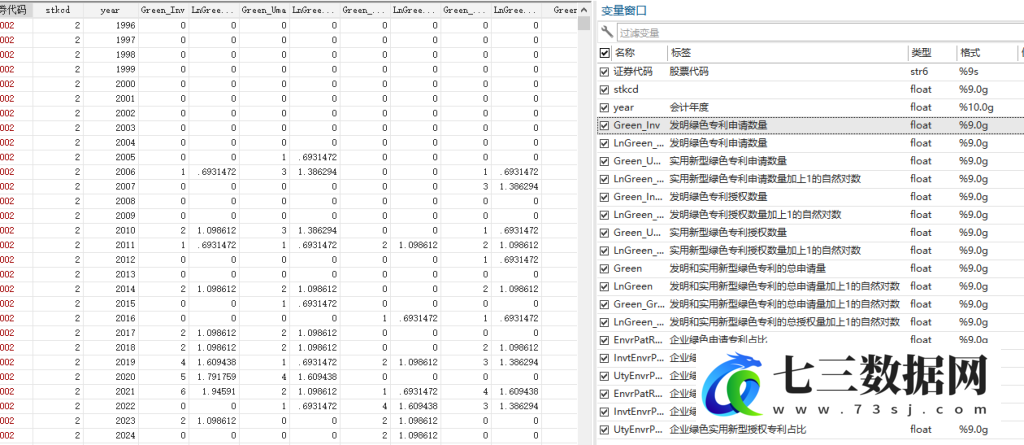Select the year cell 2010

click(110, 231)
